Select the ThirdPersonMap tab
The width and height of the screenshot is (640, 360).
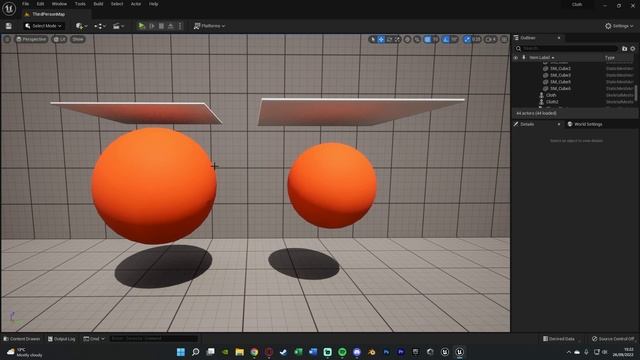point(48,14)
